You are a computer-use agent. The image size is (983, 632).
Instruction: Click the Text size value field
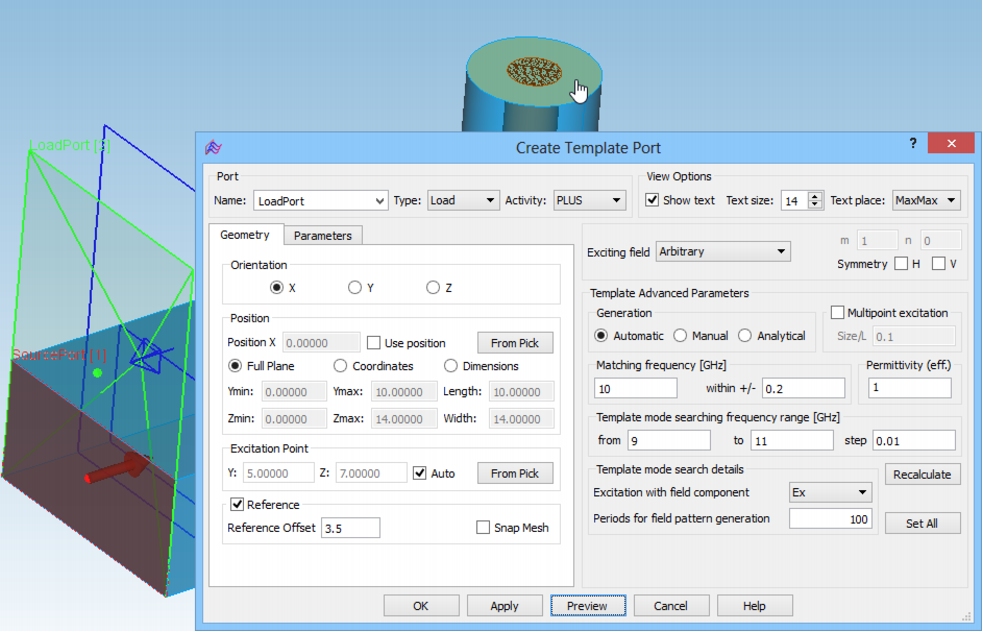click(x=794, y=201)
